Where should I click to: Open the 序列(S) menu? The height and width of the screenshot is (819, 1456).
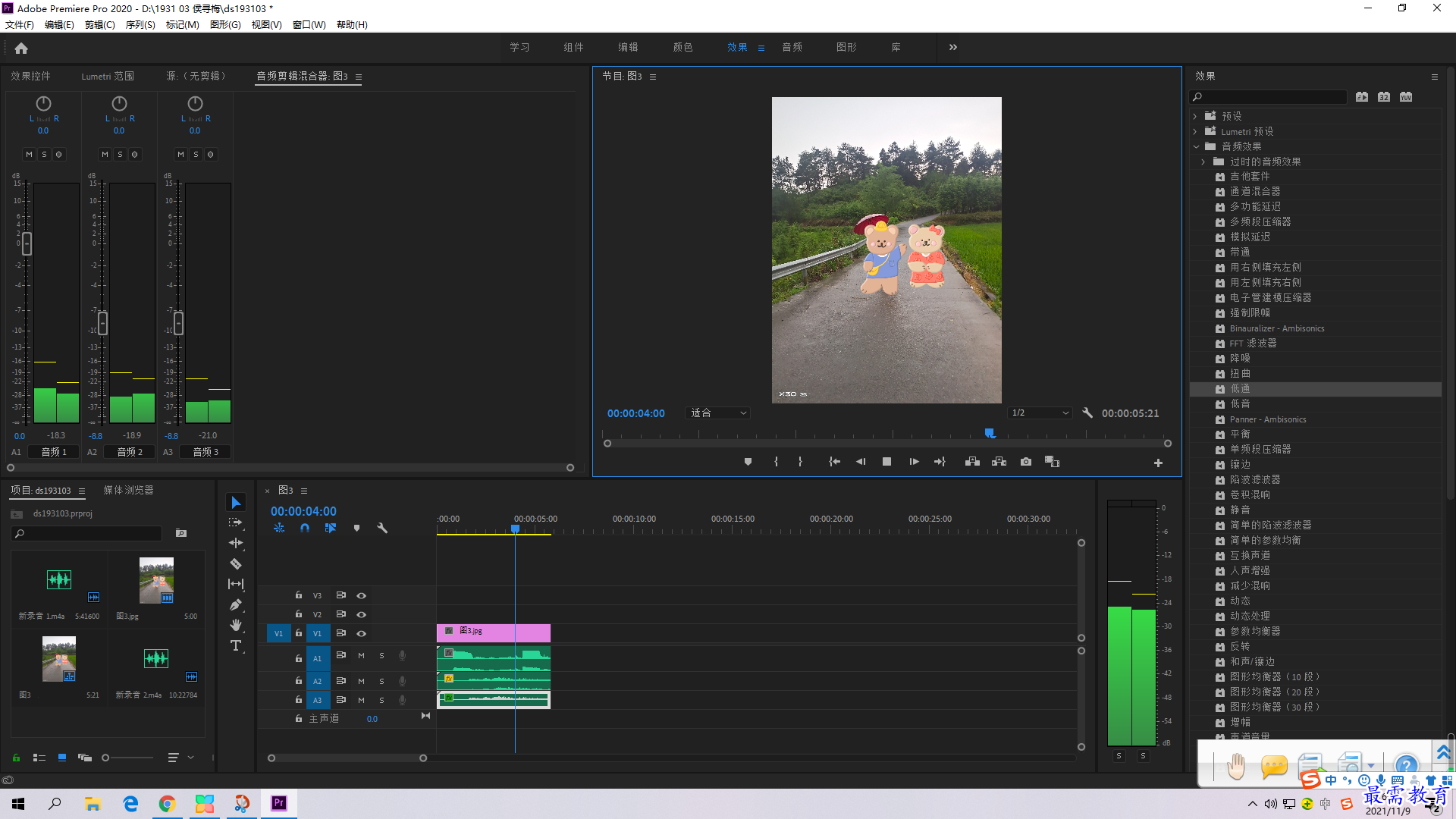pos(140,24)
